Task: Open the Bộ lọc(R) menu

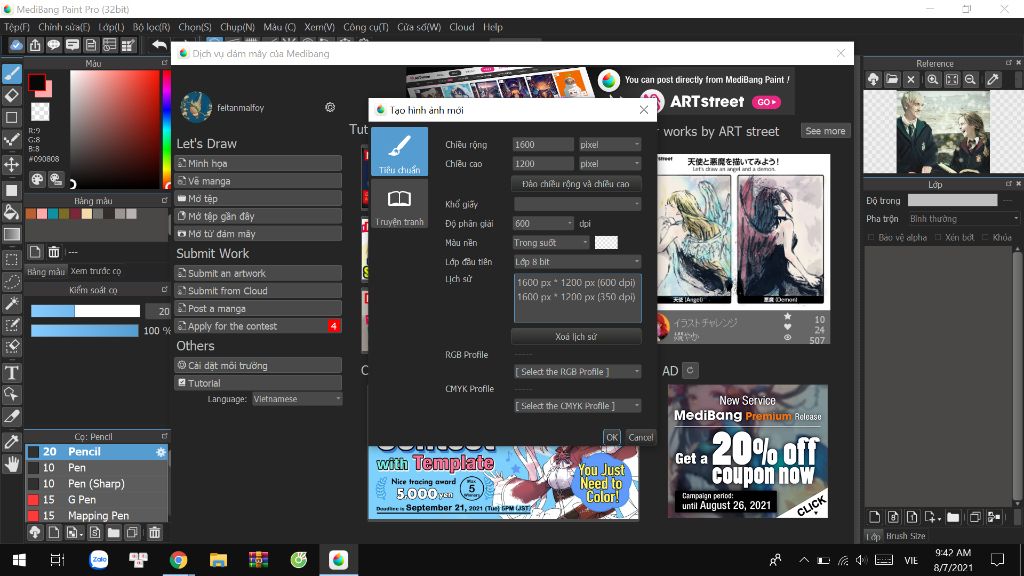Action: 152,27
